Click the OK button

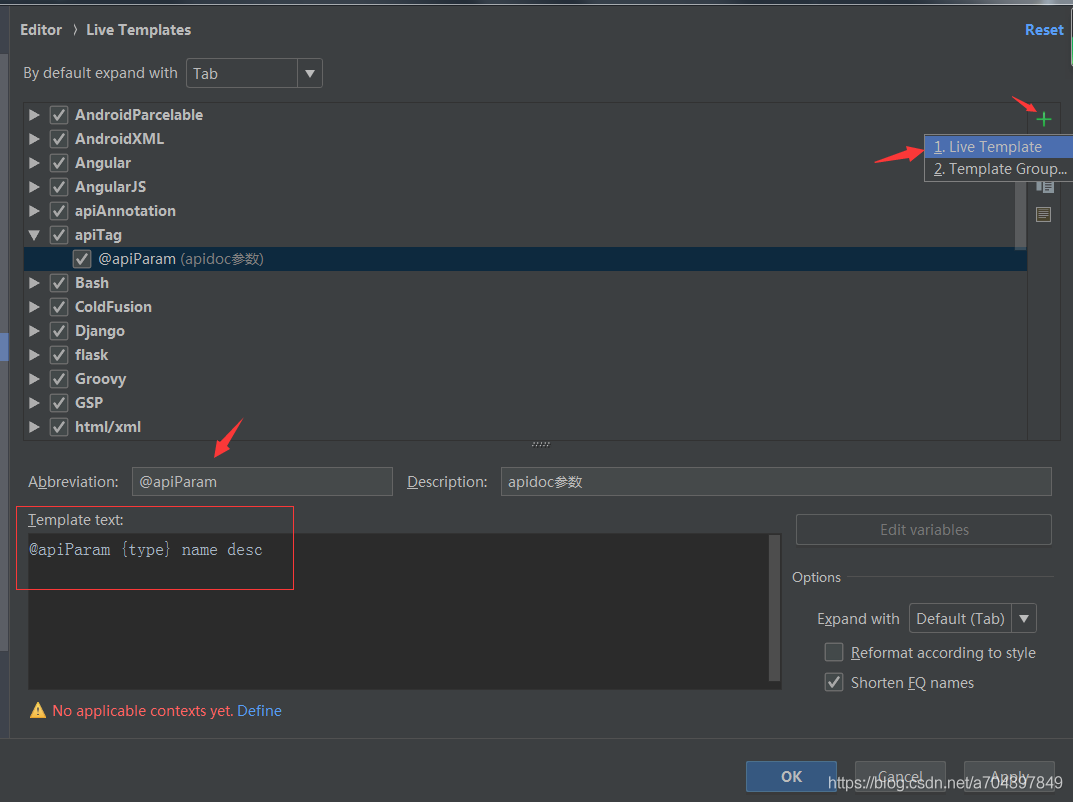click(791, 776)
